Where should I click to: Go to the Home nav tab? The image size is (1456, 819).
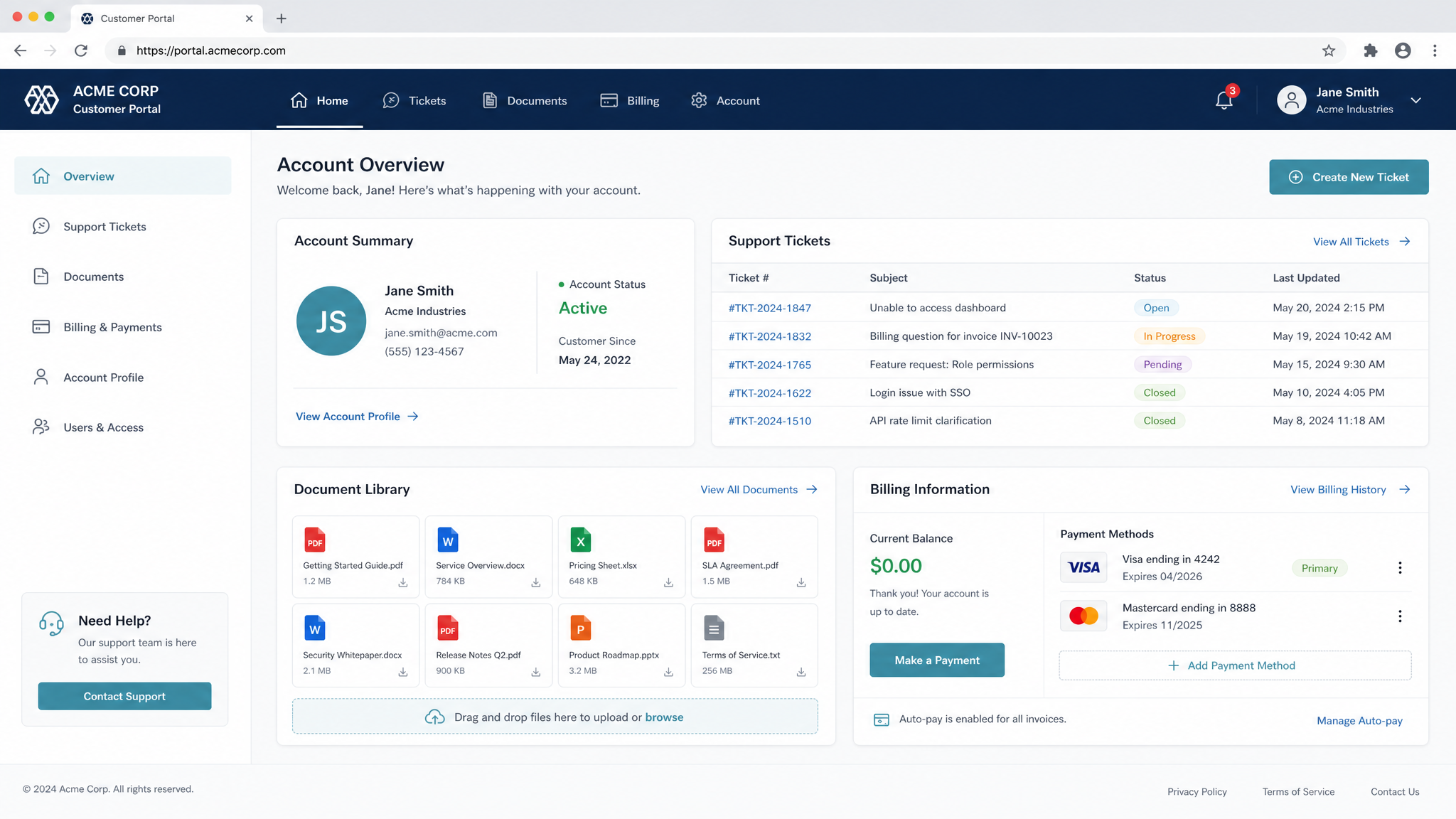pos(319,100)
